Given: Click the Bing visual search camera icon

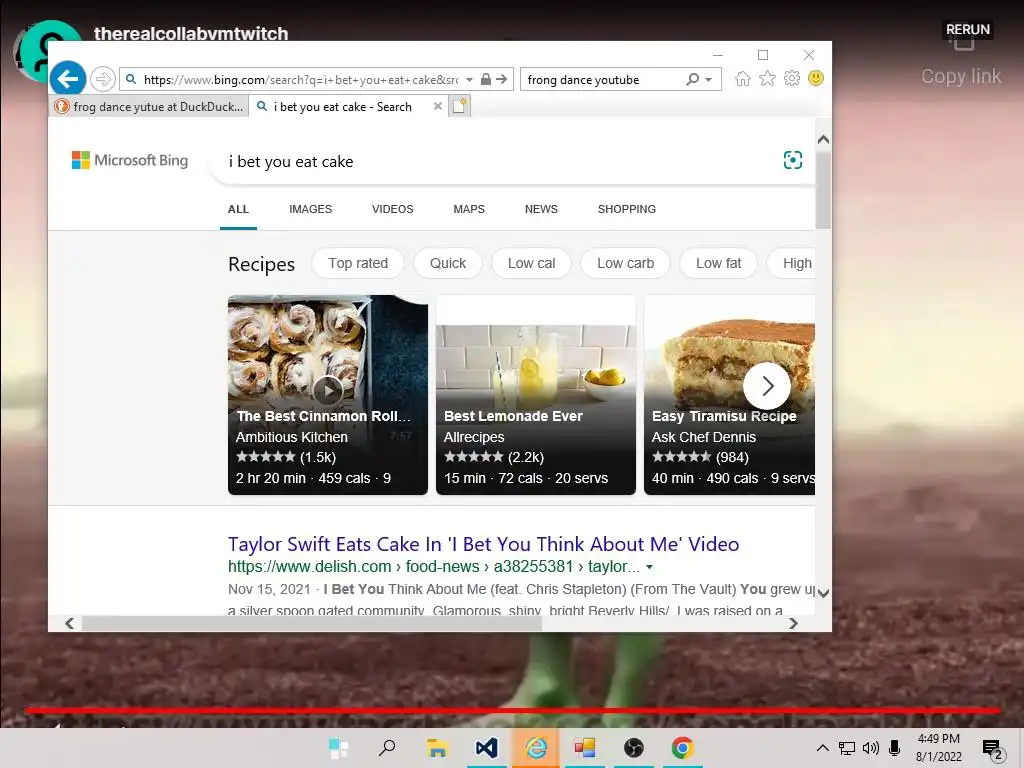Looking at the screenshot, I should (792, 160).
